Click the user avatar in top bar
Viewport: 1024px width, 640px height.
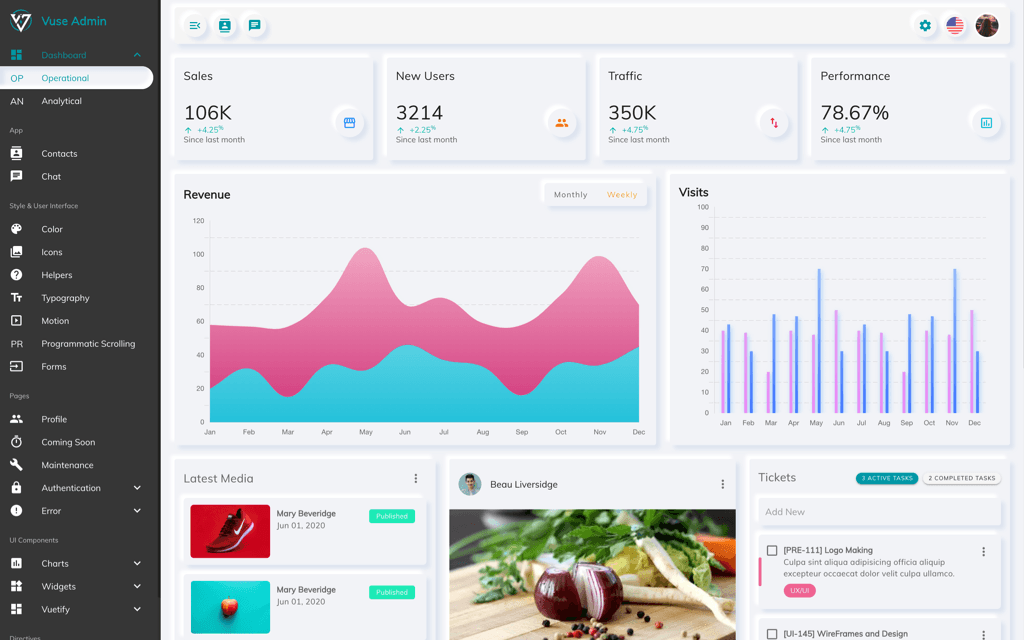[x=987, y=26]
